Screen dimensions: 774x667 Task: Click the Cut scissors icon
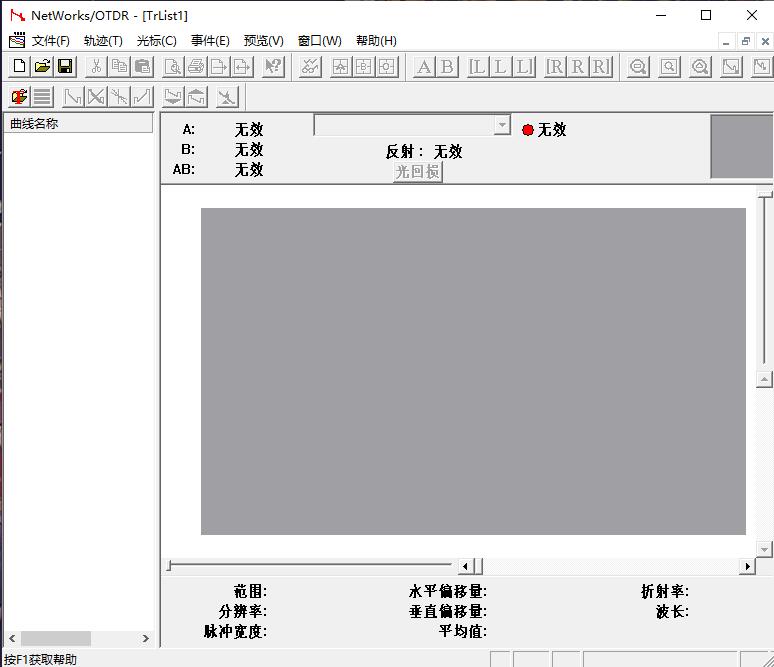click(x=96, y=67)
